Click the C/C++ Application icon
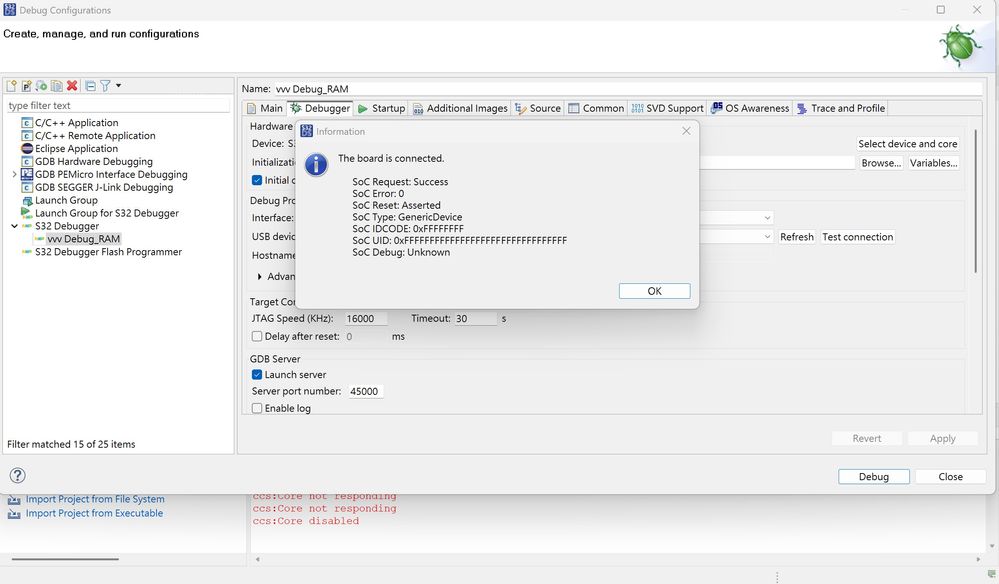This screenshot has width=999, height=584. [27, 123]
